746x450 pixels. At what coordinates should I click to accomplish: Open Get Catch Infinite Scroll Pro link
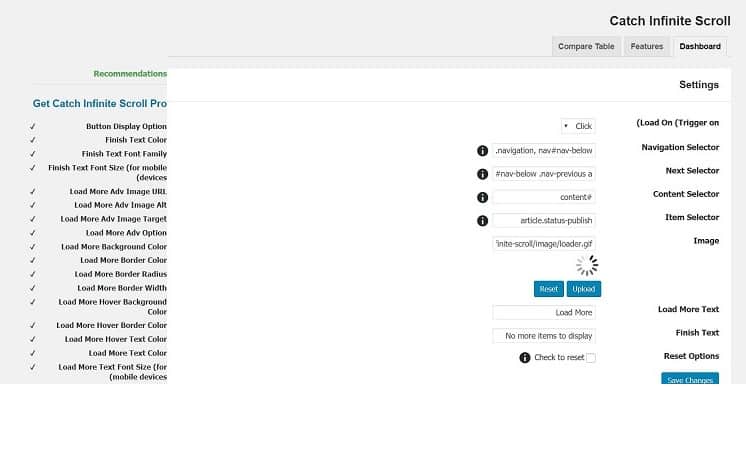tap(100, 104)
